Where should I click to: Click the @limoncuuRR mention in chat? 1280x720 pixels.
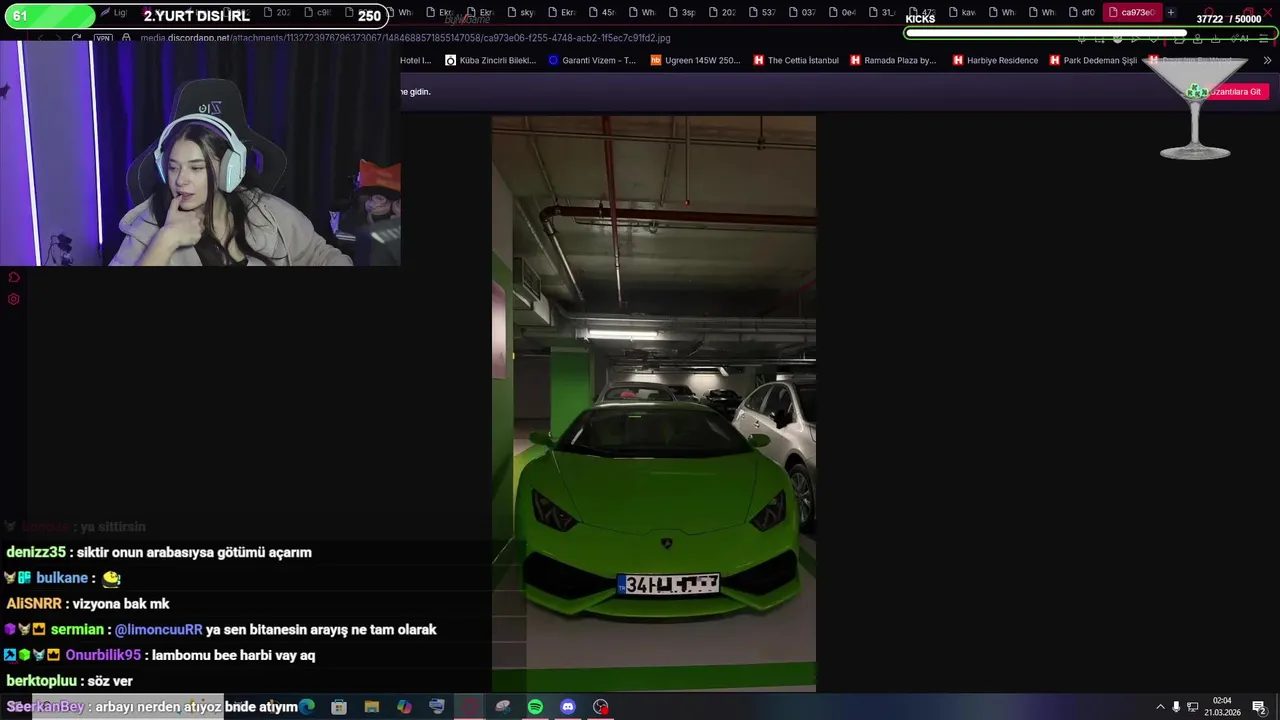[159, 630]
